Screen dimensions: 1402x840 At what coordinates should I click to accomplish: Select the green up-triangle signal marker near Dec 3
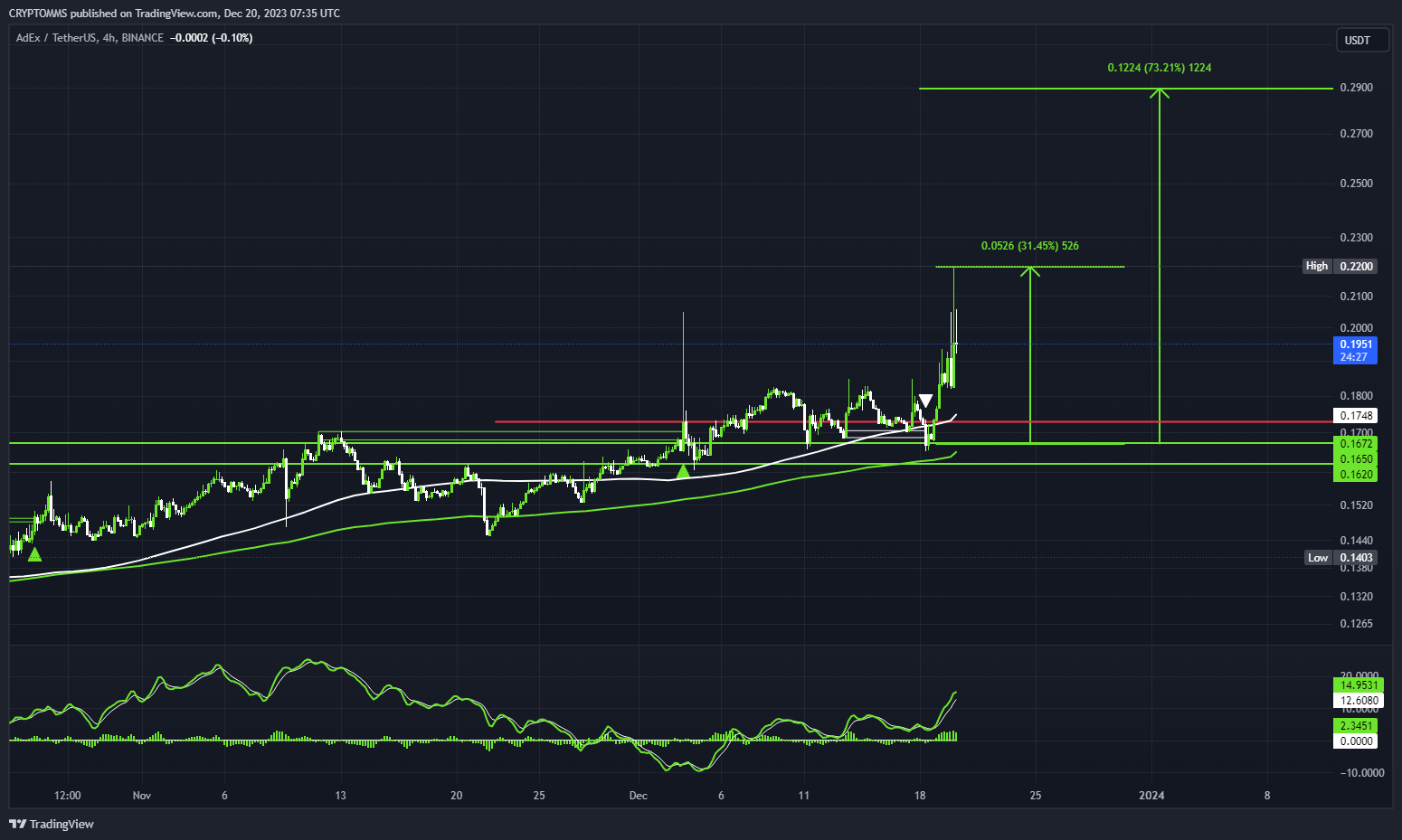pyautogui.click(x=684, y=470)
